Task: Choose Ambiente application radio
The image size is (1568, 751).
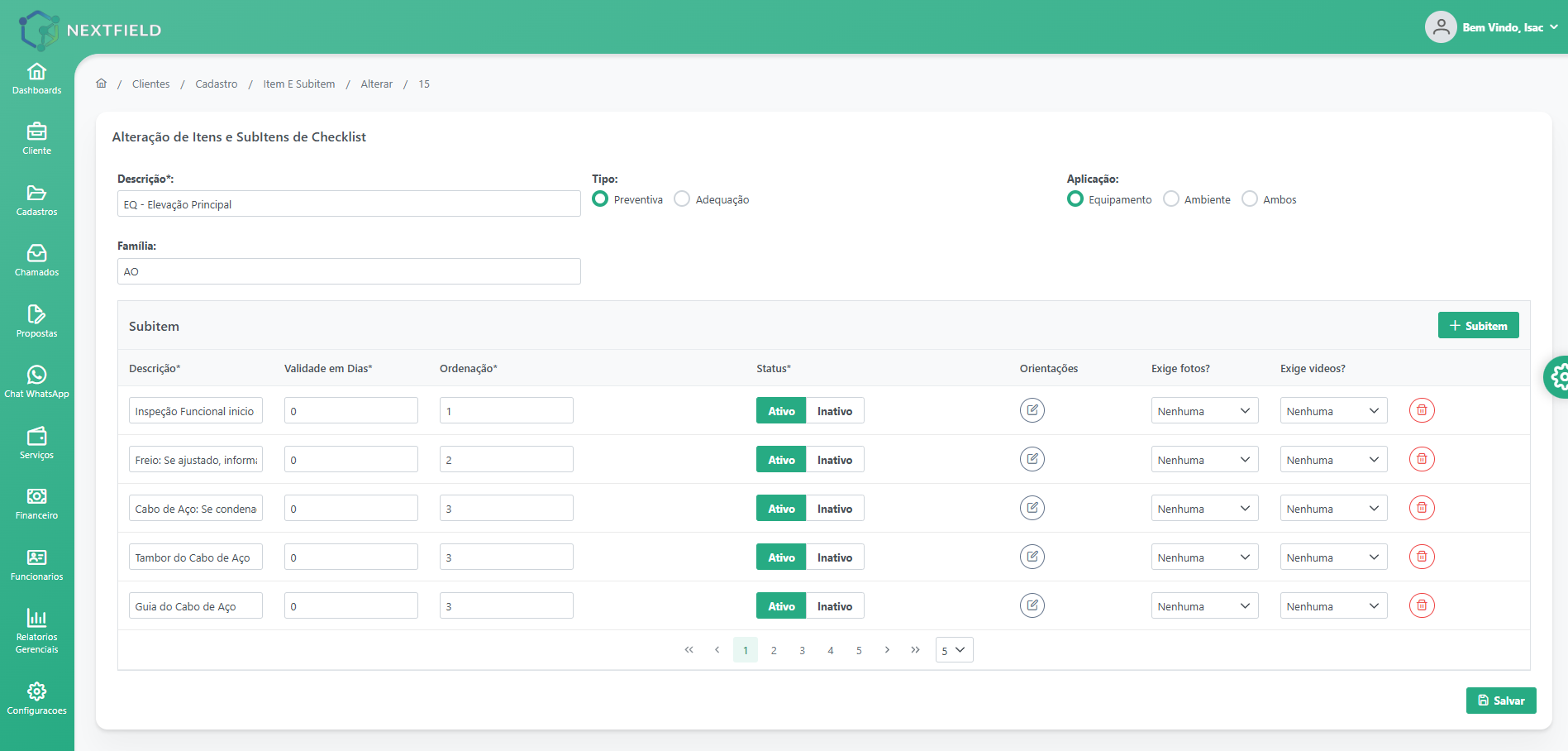Action: point(1171,199)
